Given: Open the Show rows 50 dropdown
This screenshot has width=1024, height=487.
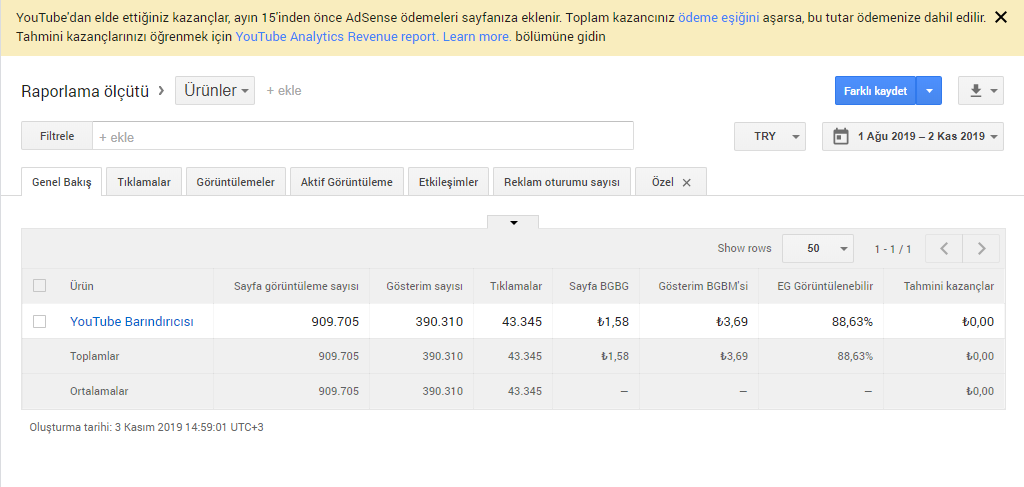Looking at the screenshot, I should tap(818, 248).
